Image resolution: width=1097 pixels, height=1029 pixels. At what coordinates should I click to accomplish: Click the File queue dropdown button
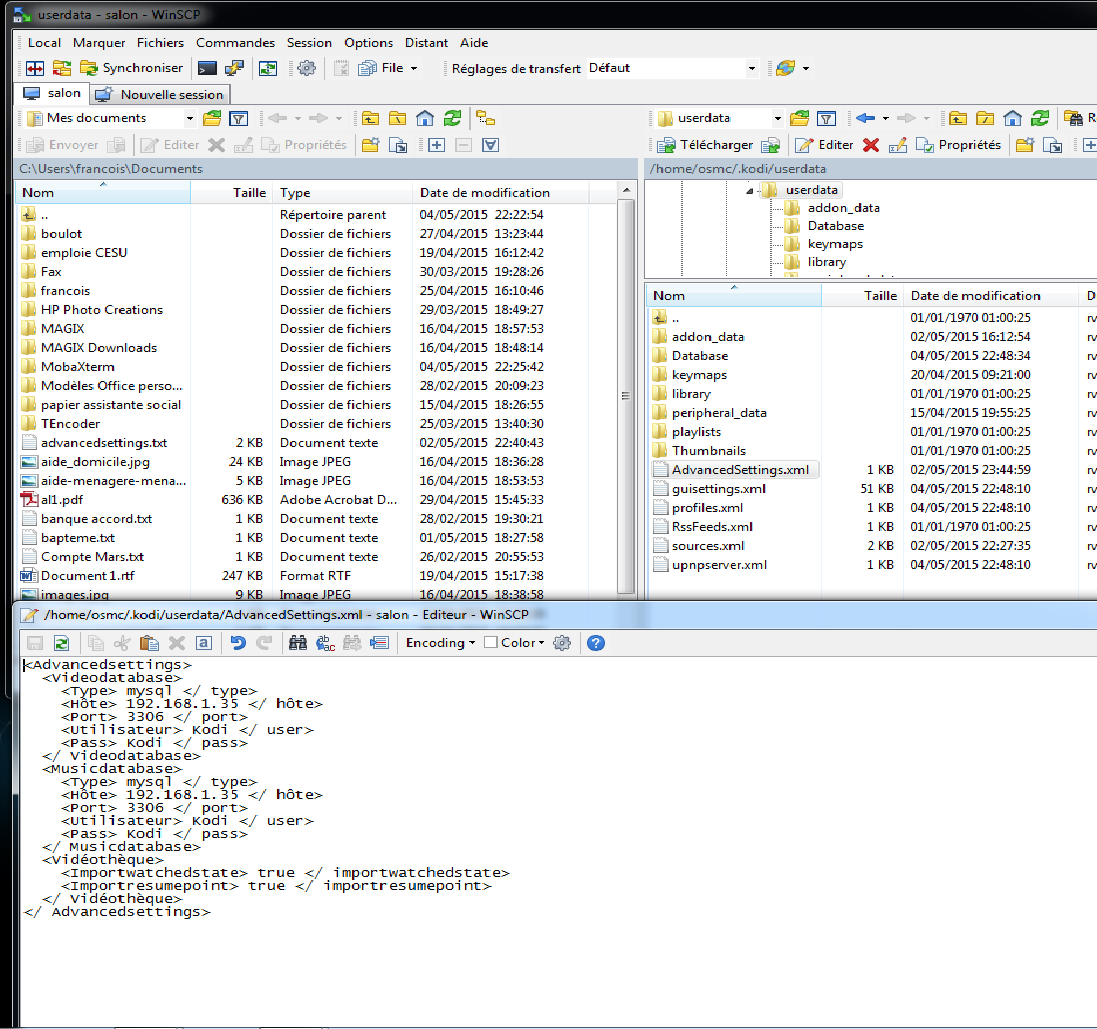388,68
